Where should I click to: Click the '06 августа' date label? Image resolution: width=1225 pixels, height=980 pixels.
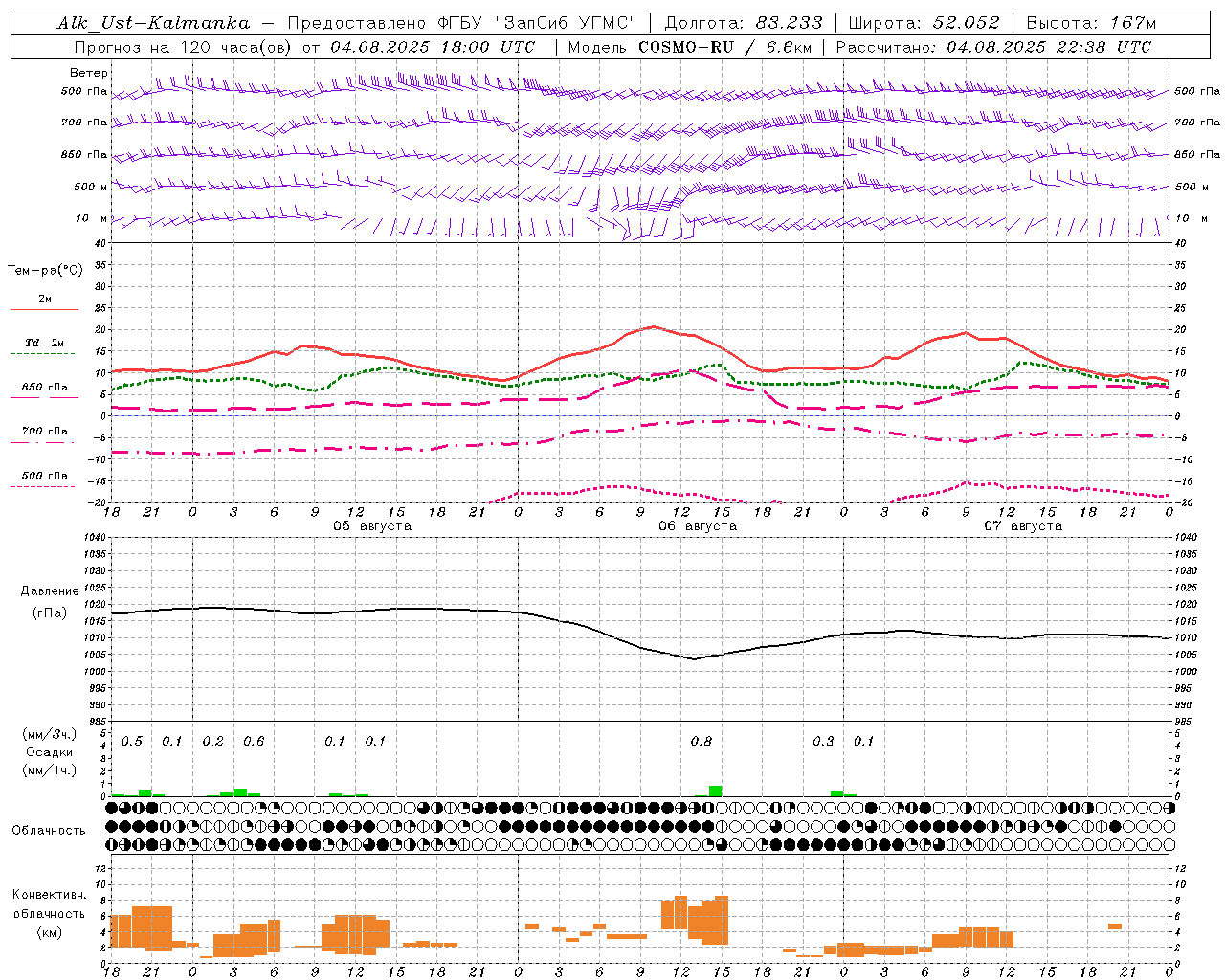coord(698,526)
